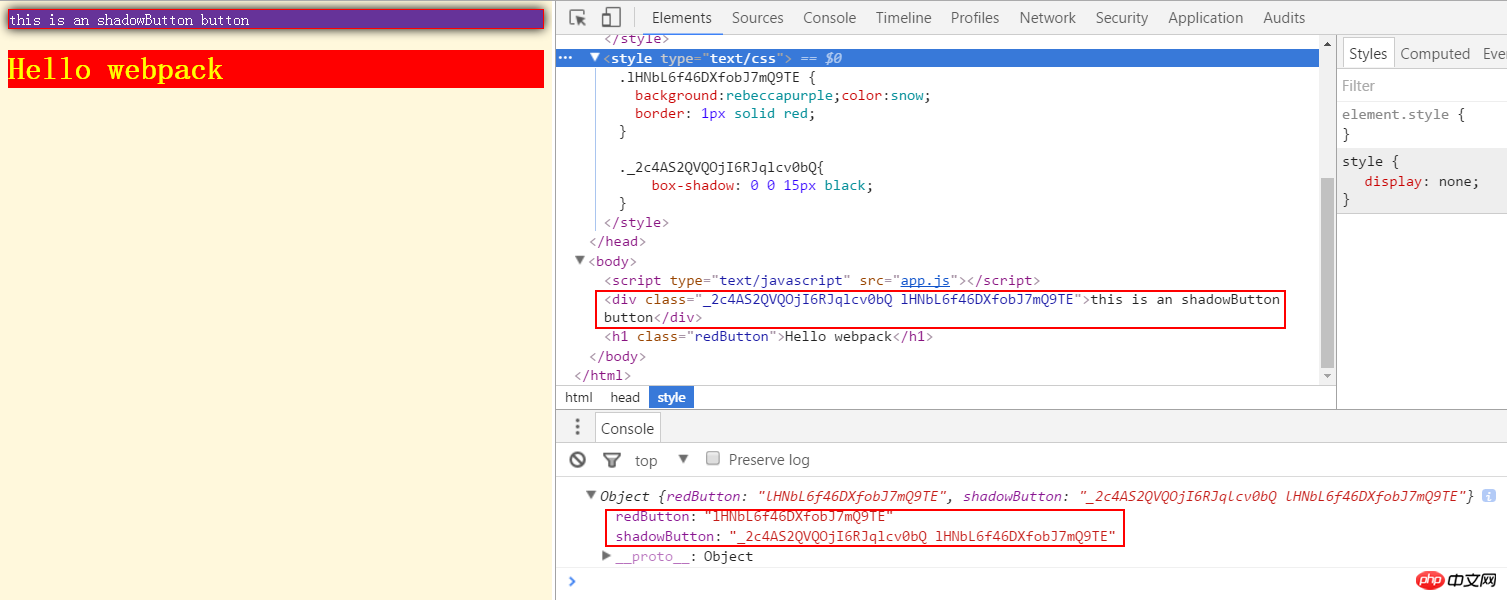Expand the __proto__ object property
Image resolution: width=1507 pixels, height=600 pixels.
click(607, 556)
